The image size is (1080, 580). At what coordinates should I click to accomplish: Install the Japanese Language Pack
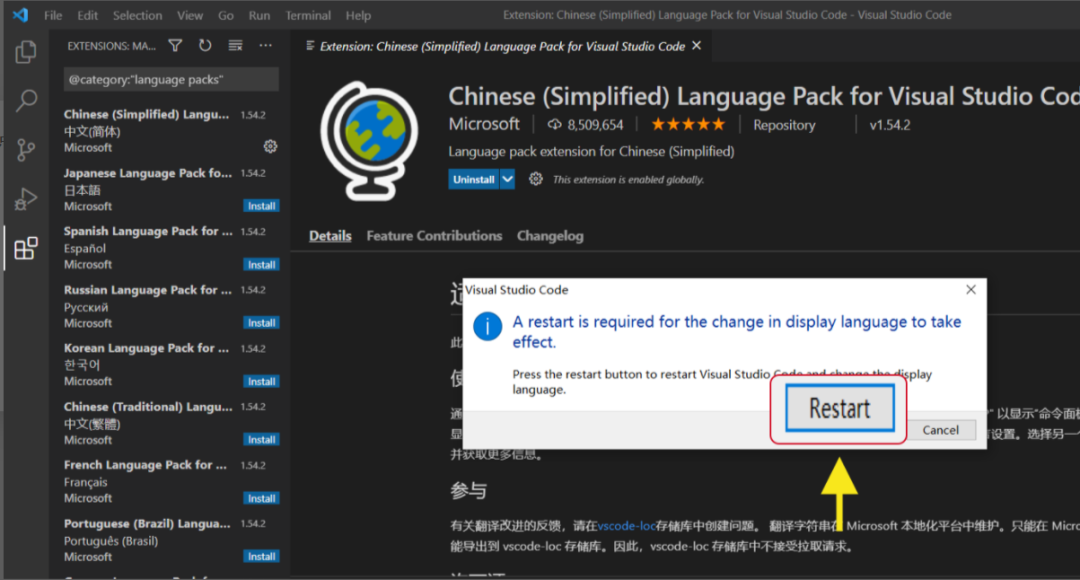click(262, 206)
